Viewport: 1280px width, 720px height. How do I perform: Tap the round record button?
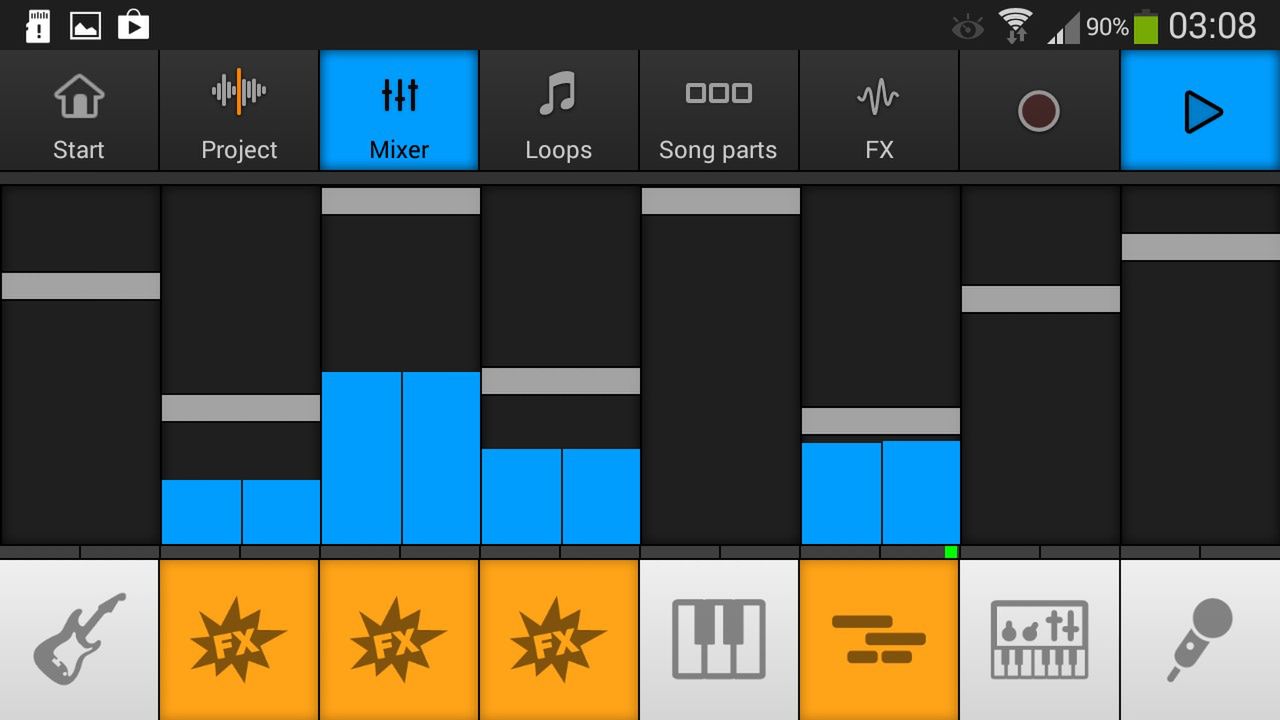point(1039,111)
